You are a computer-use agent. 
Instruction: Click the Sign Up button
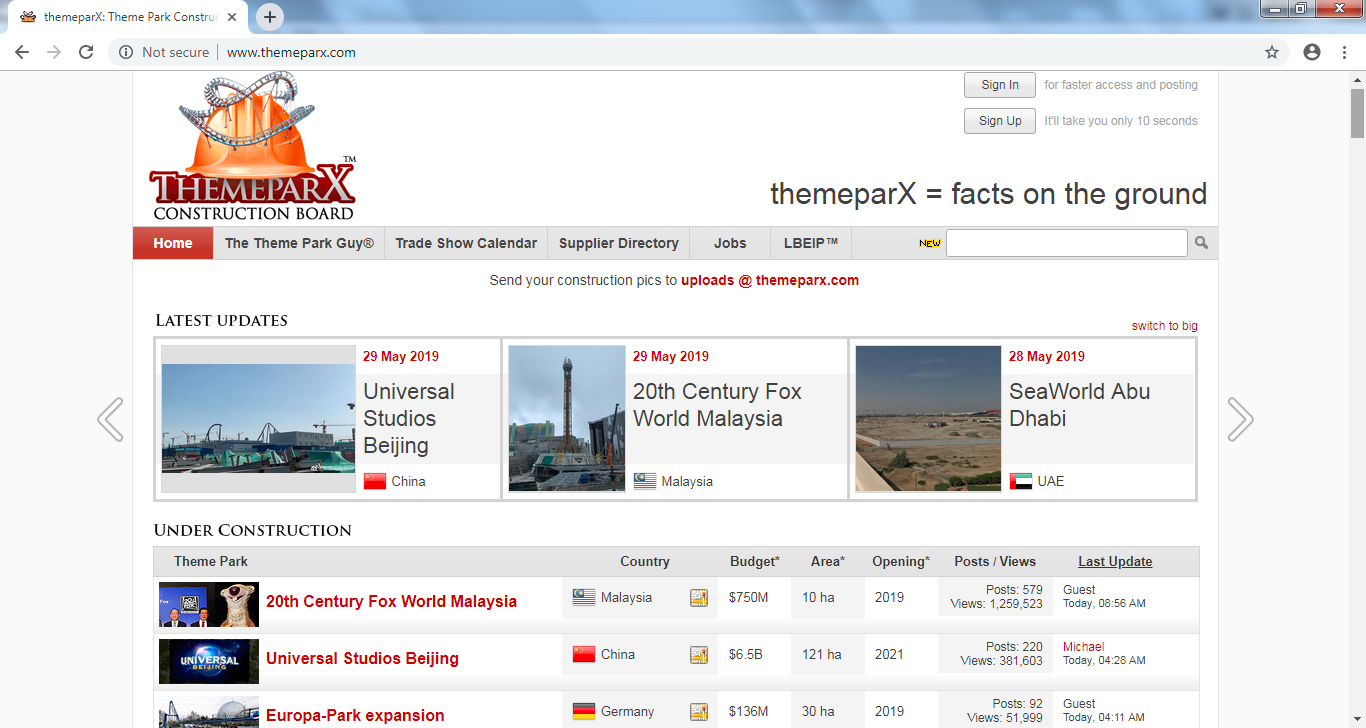pos(1000,121)
